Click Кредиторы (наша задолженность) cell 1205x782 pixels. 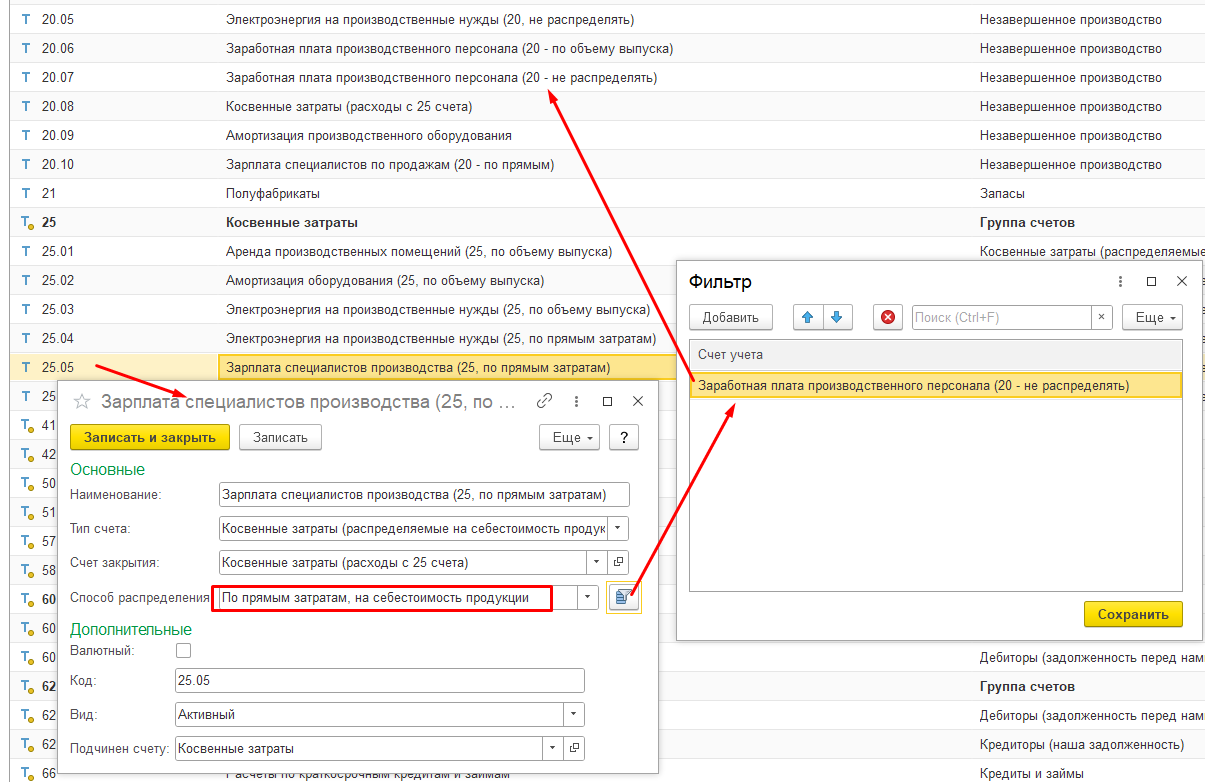click(x=1081, y=745)
